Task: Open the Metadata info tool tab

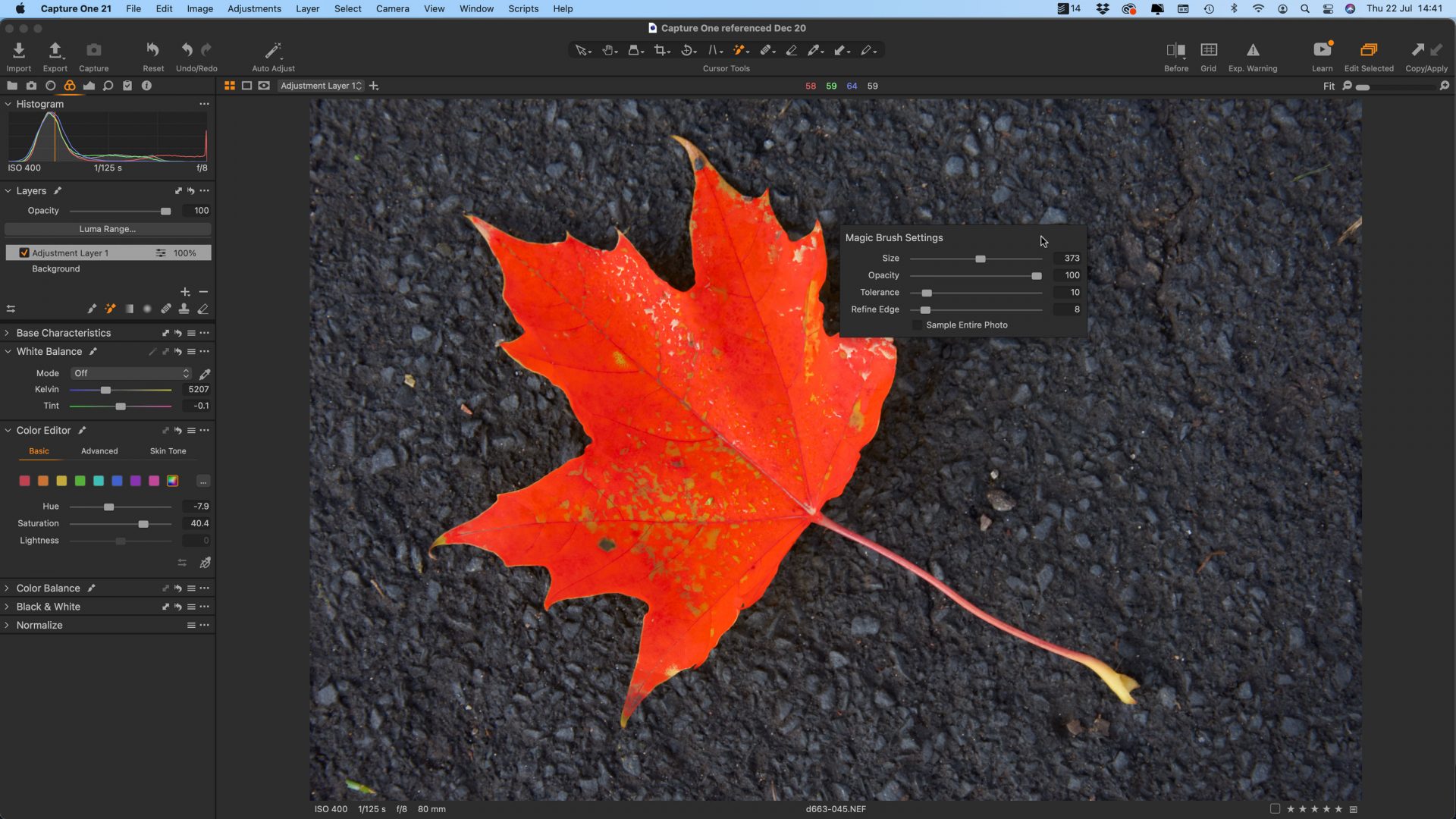Action: coord(146,86)
